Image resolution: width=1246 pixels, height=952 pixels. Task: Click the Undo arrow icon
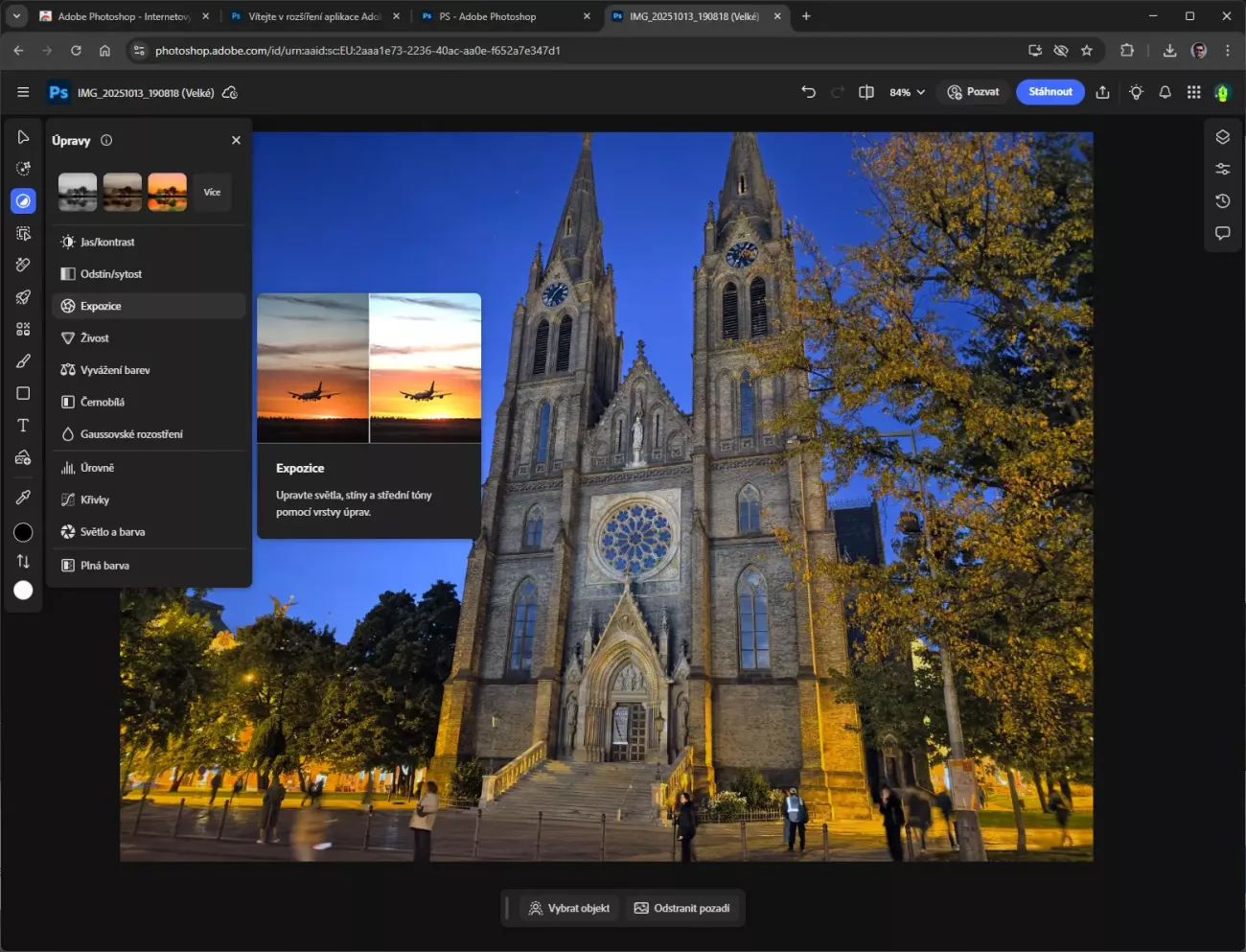click(808, 92)
